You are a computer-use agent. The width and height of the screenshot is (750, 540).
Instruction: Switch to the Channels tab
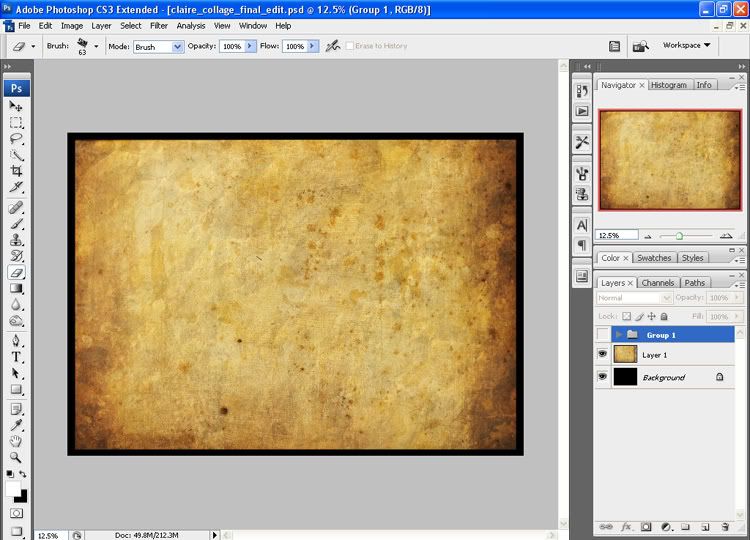coord(658,283)
